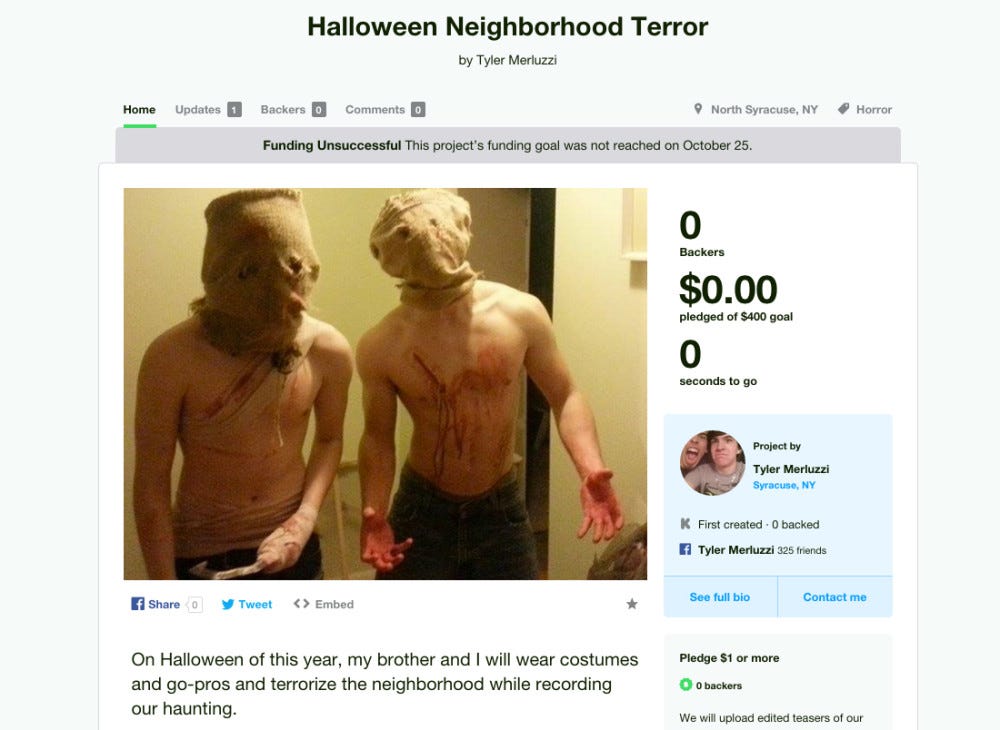Click the Kickstarter K icon near First created
The image size is (1000, 730).
pyautogui.click(x=686, y=524)
